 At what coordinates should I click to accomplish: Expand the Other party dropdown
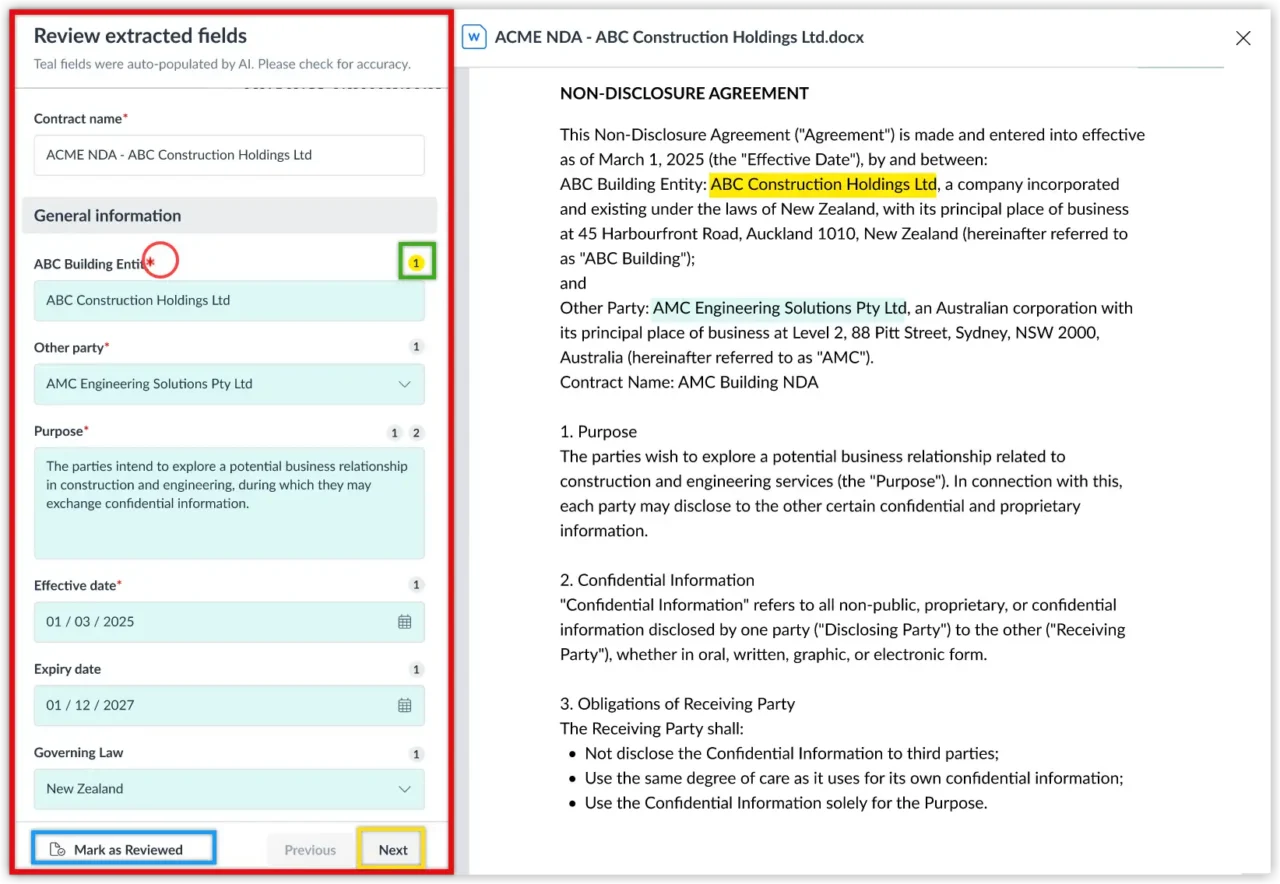coord(404,384)
